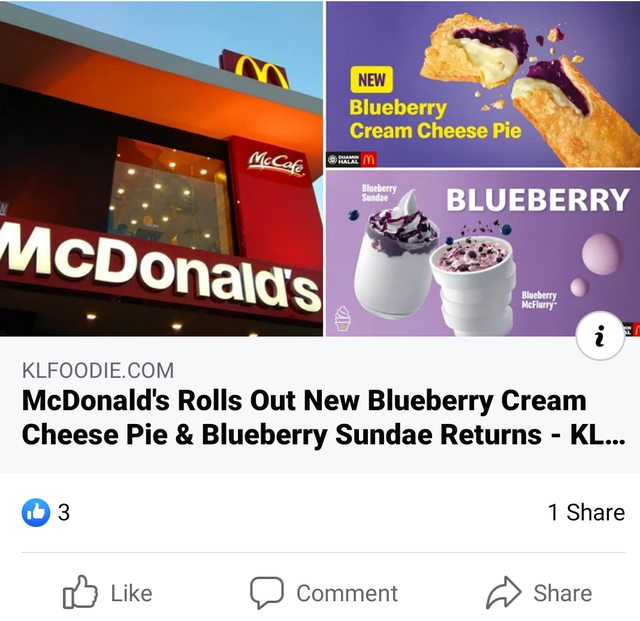The width and height of the screenshot is (640, 621).
Task: Click the McCafé sign in the photo
Action: 276,164
